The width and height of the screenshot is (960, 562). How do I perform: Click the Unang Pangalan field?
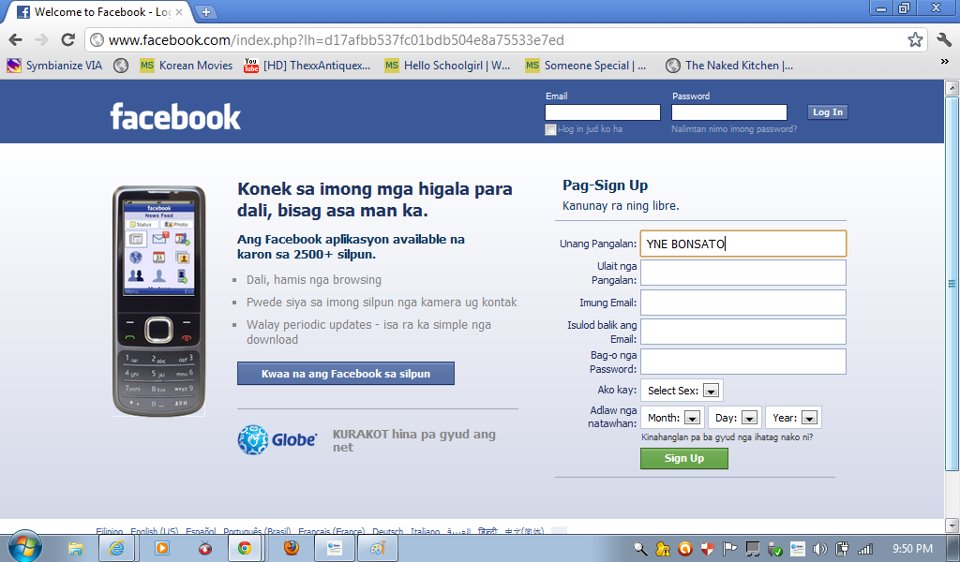coord(743,244)
